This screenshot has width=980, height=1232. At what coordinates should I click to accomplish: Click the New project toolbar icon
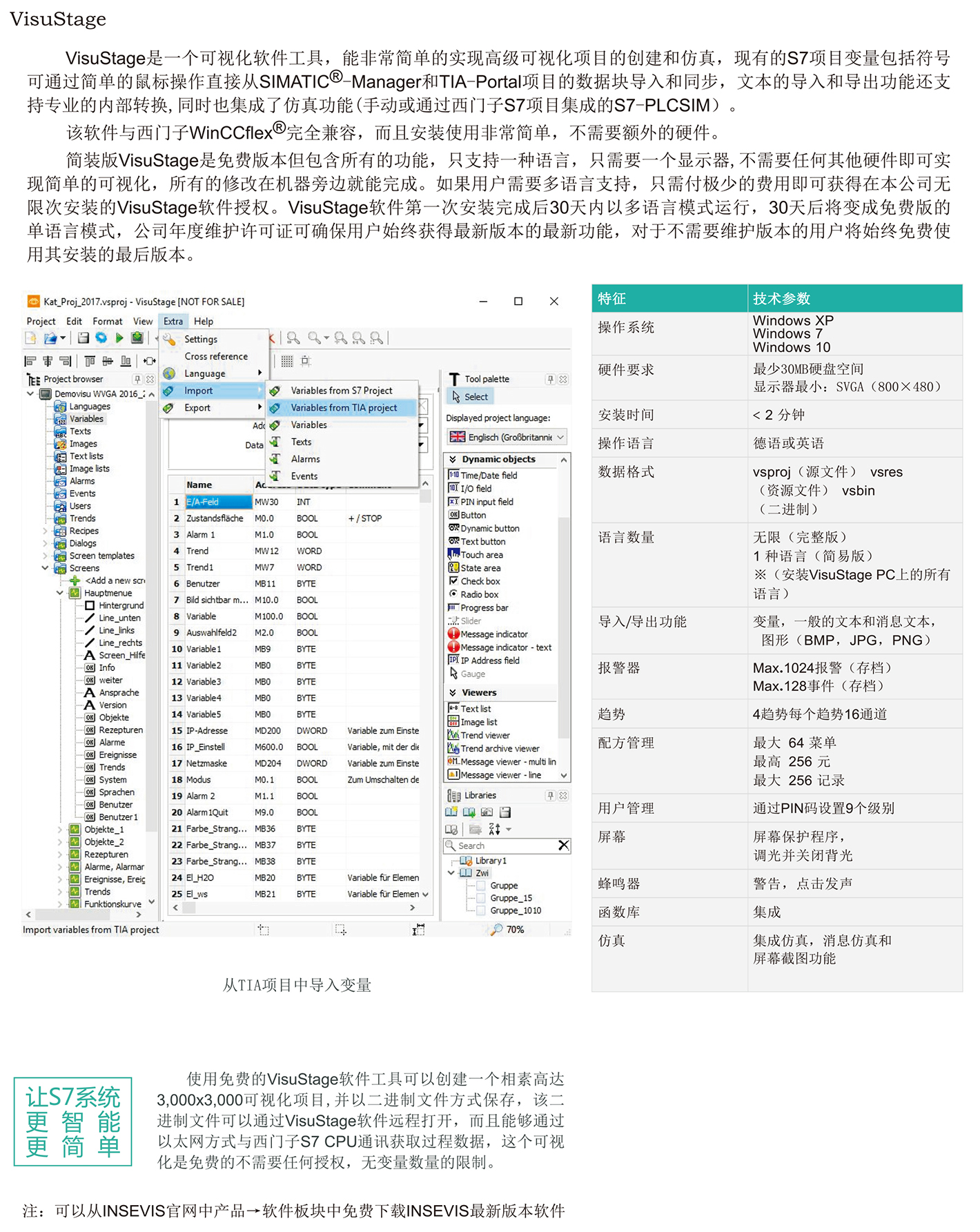coord(30,338)
